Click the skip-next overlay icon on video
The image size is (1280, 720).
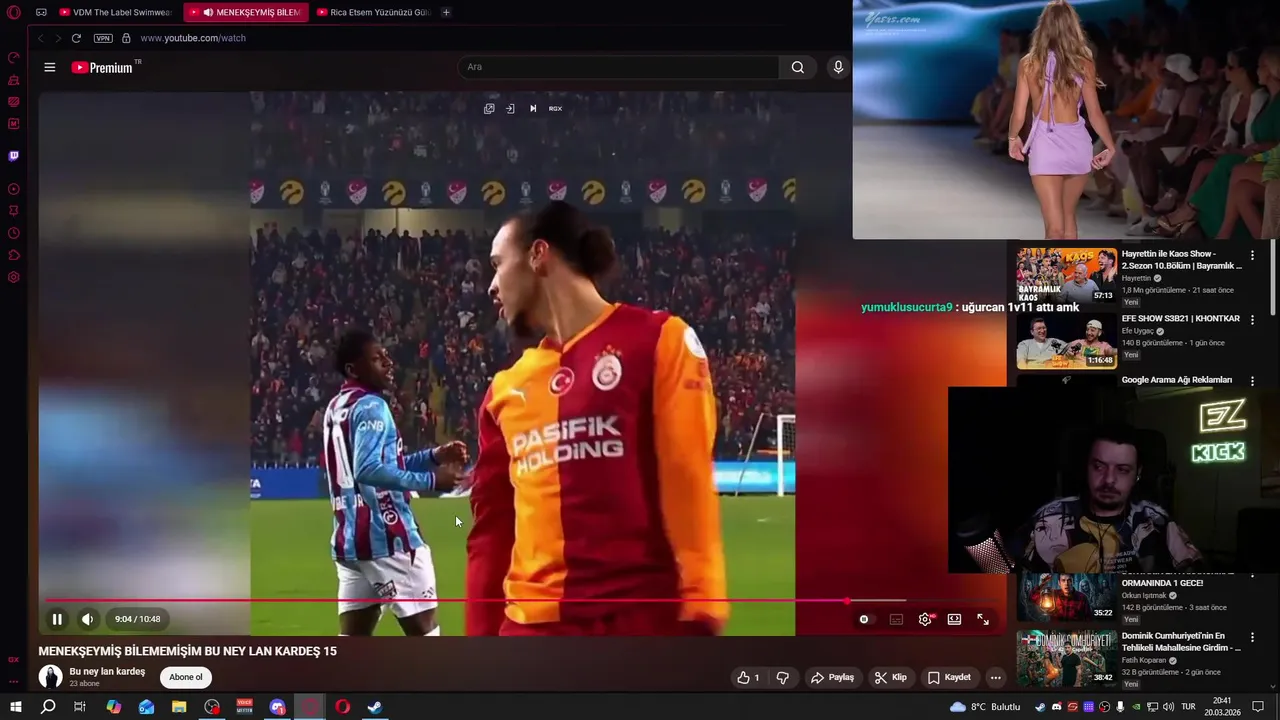pos(533,108)
